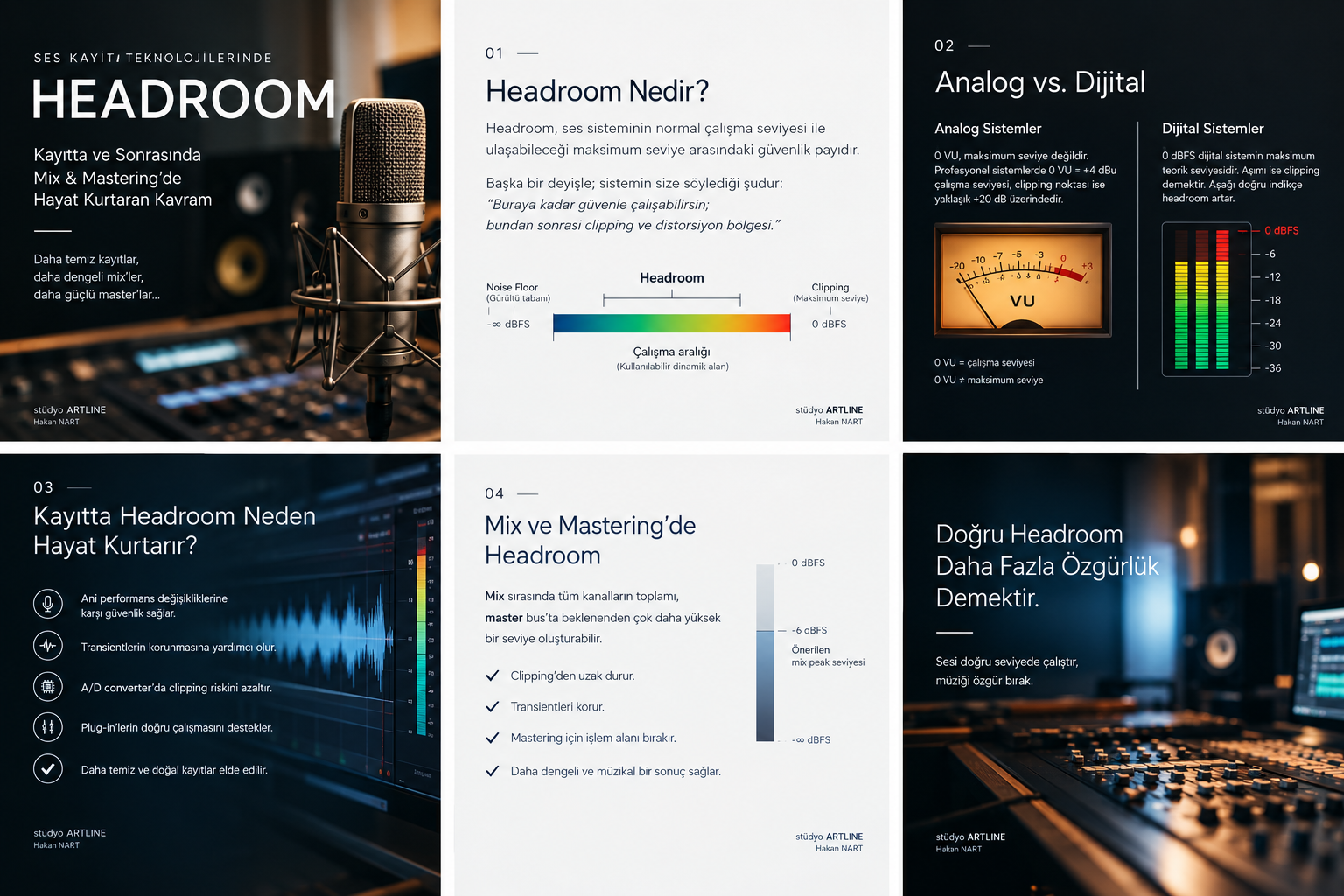Click the analog VU meter graphic
The image size is (1344, 896).
[1023, 280]
